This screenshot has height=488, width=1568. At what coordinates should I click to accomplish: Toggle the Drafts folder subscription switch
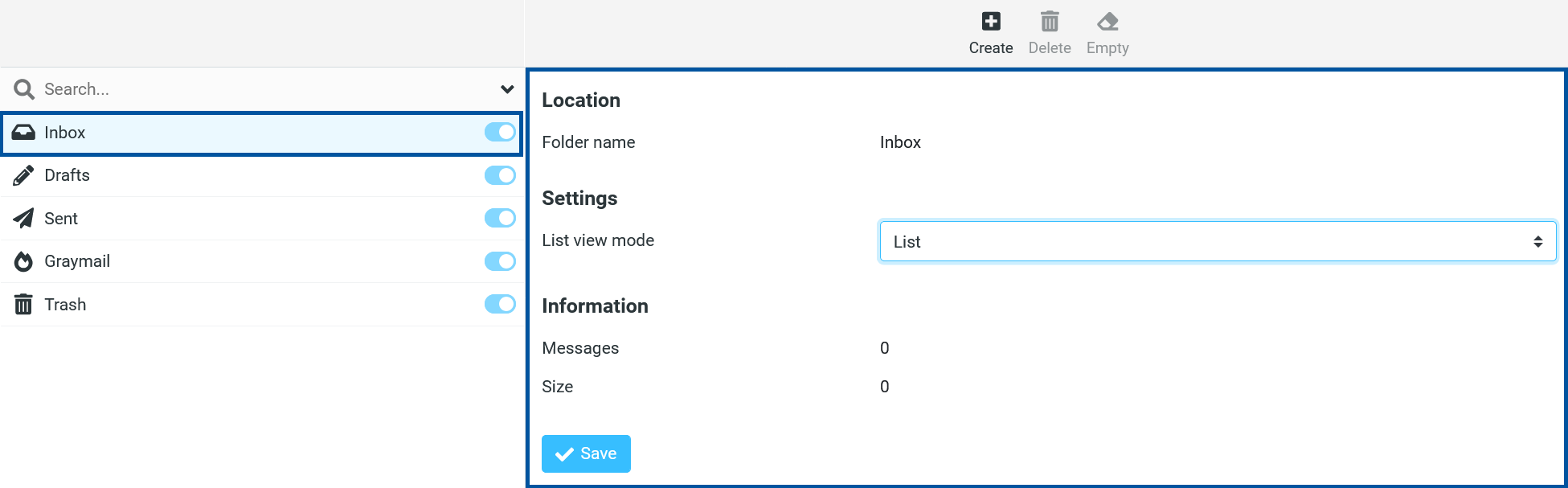tap(500, 175)
